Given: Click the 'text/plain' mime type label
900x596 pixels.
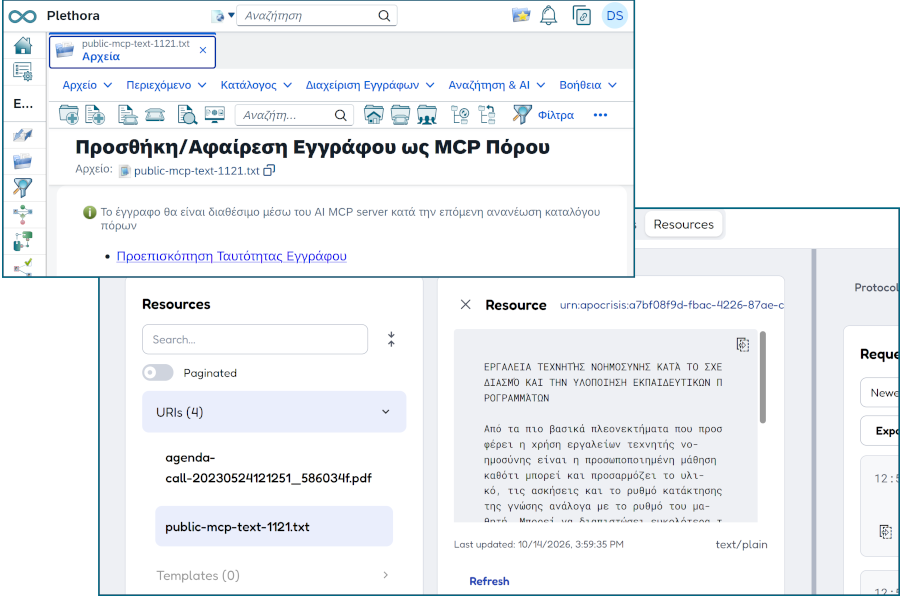Looking at the screenshot, I should coord(741,544).
